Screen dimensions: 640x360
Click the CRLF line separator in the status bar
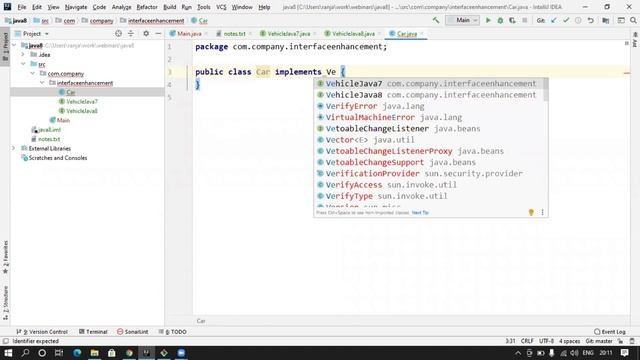point(527,341)
